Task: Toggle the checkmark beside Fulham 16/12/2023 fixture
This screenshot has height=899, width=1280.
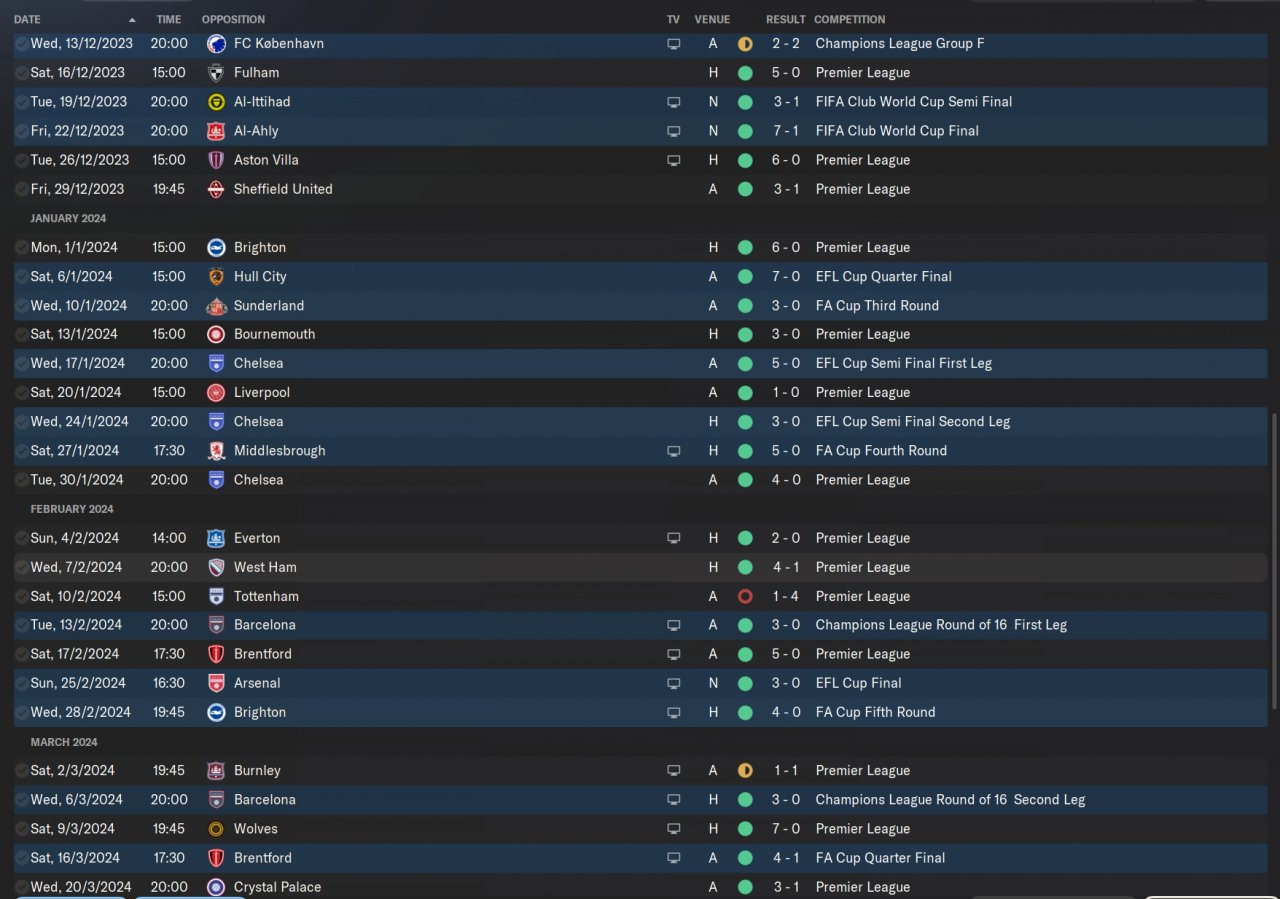Action: point(22,73)
